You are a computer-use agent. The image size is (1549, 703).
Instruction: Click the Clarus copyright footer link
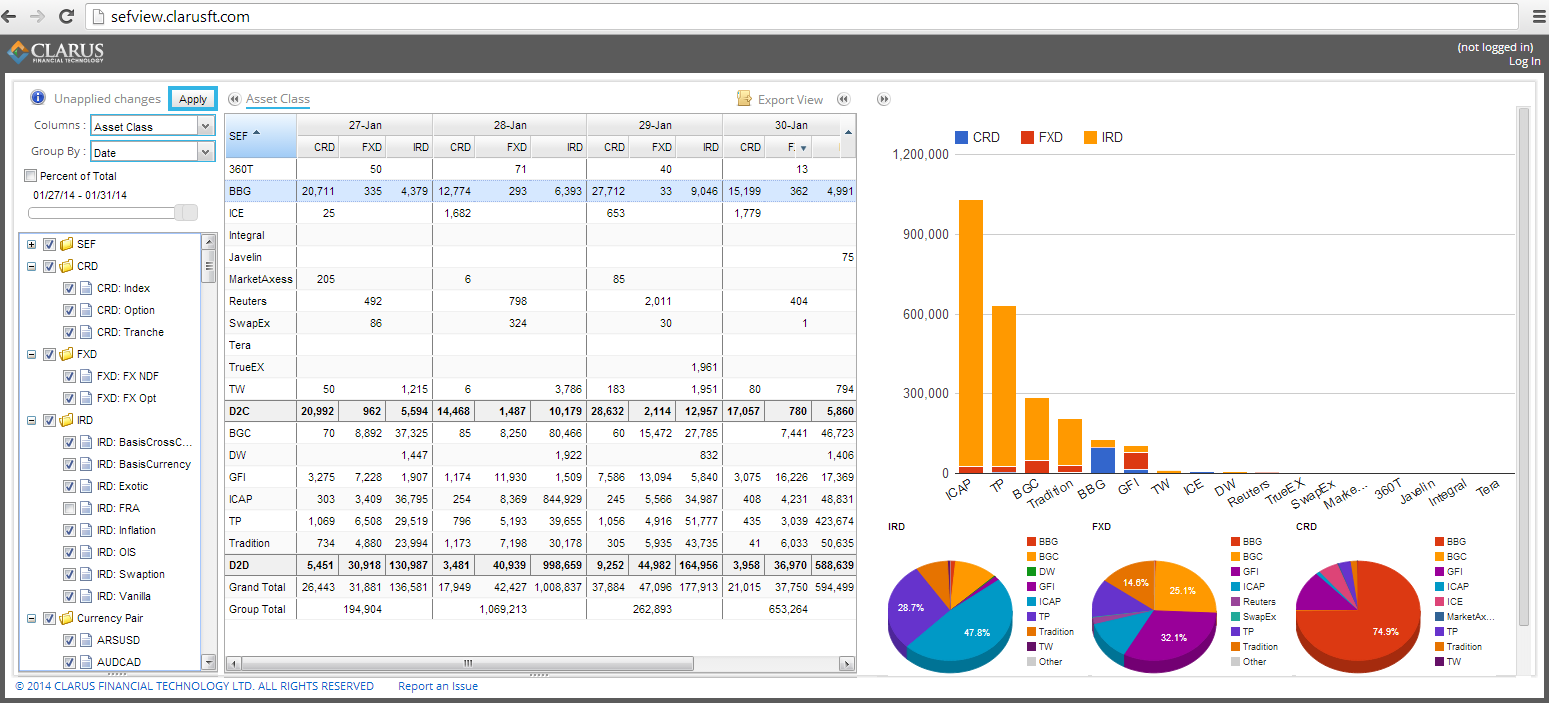tap(195, 686)
